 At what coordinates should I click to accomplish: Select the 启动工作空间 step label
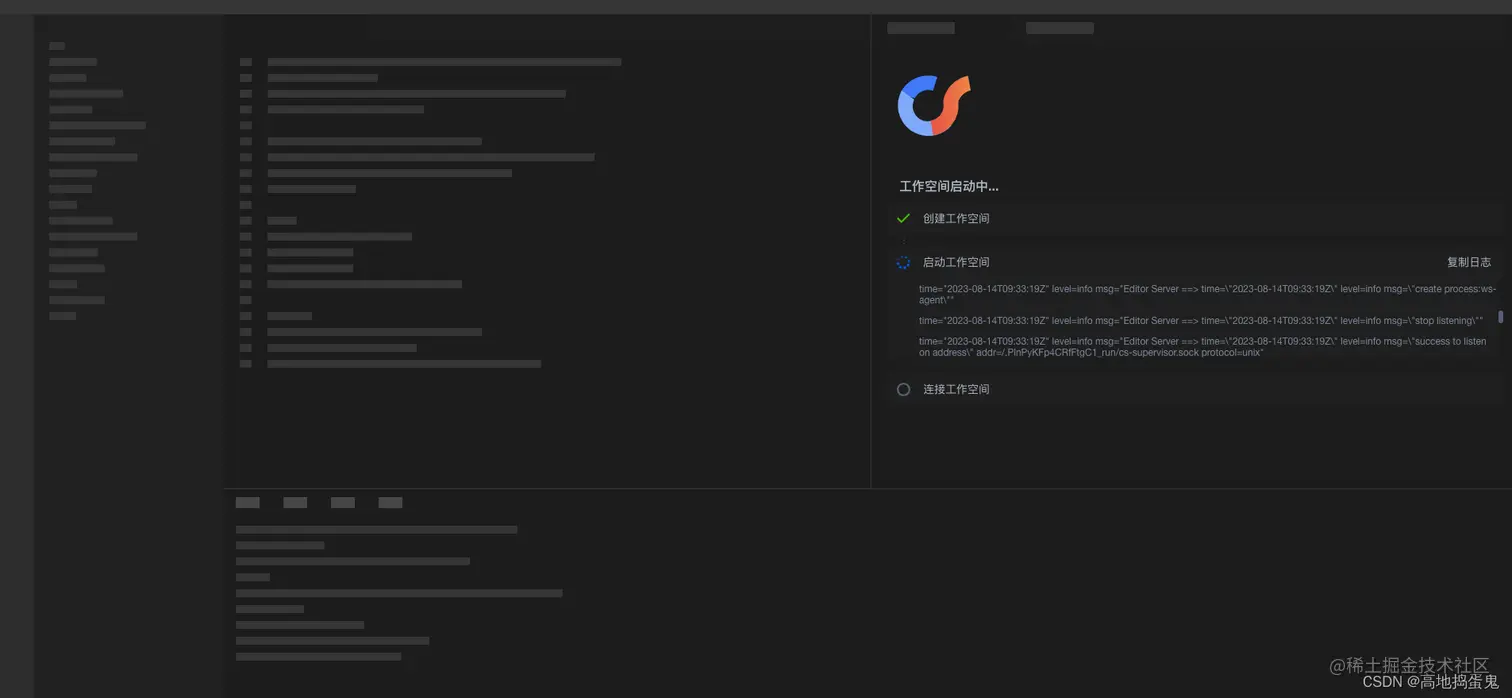[x=956, y=262]
